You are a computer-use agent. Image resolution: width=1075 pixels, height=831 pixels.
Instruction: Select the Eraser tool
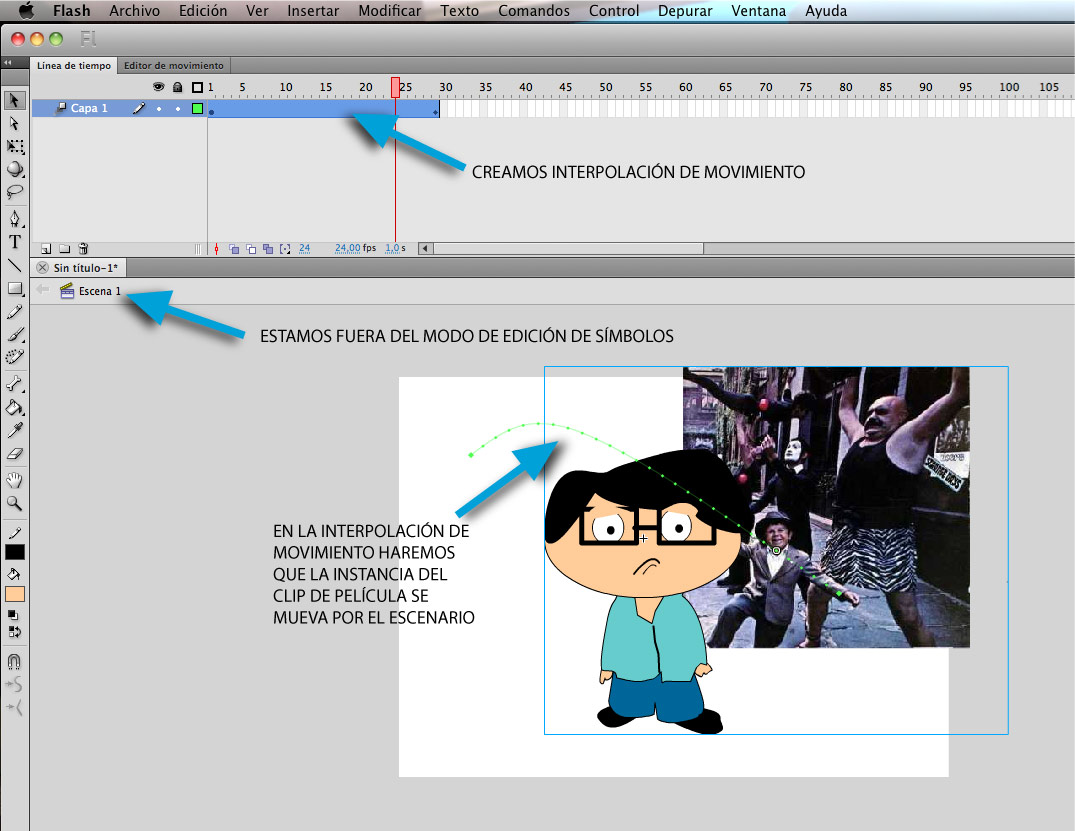point(14,454)
